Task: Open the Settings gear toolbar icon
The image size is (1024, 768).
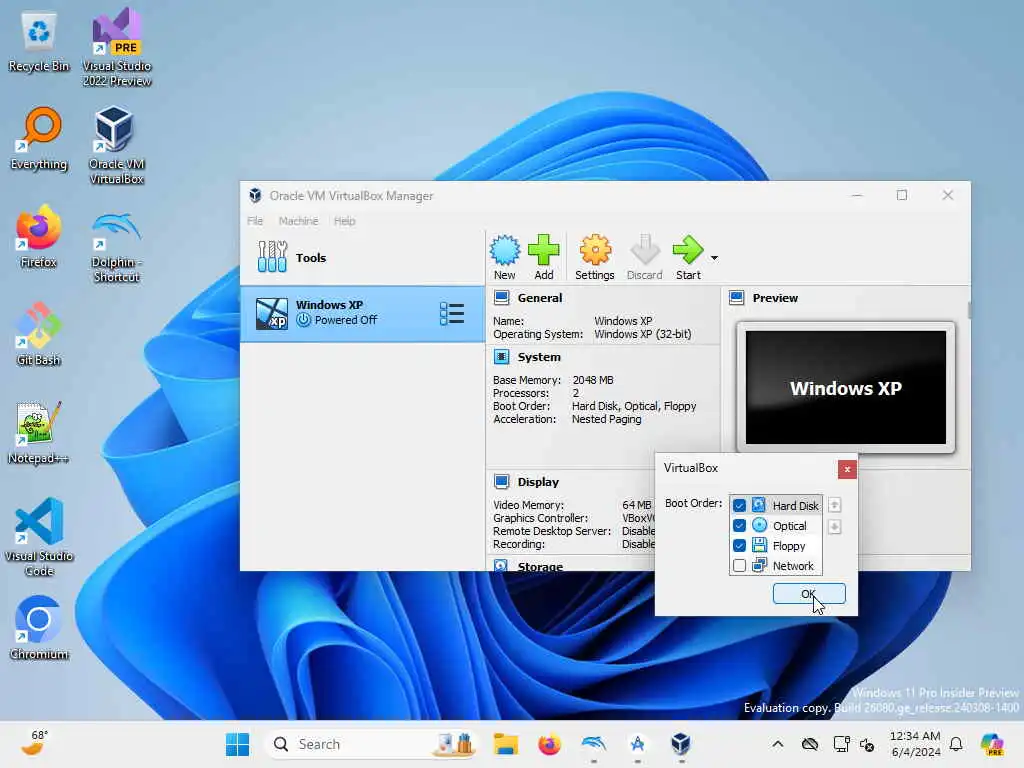Action: (594, 257)
